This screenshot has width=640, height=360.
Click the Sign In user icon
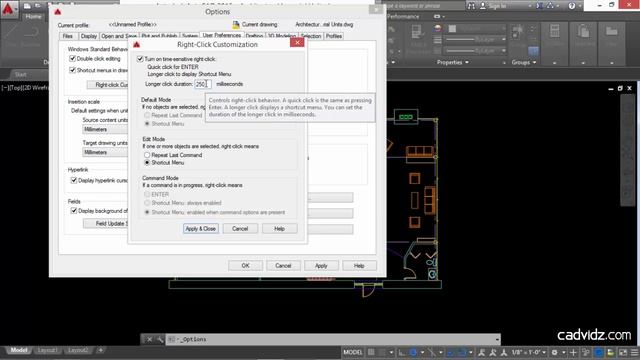(x=482, y=6)
